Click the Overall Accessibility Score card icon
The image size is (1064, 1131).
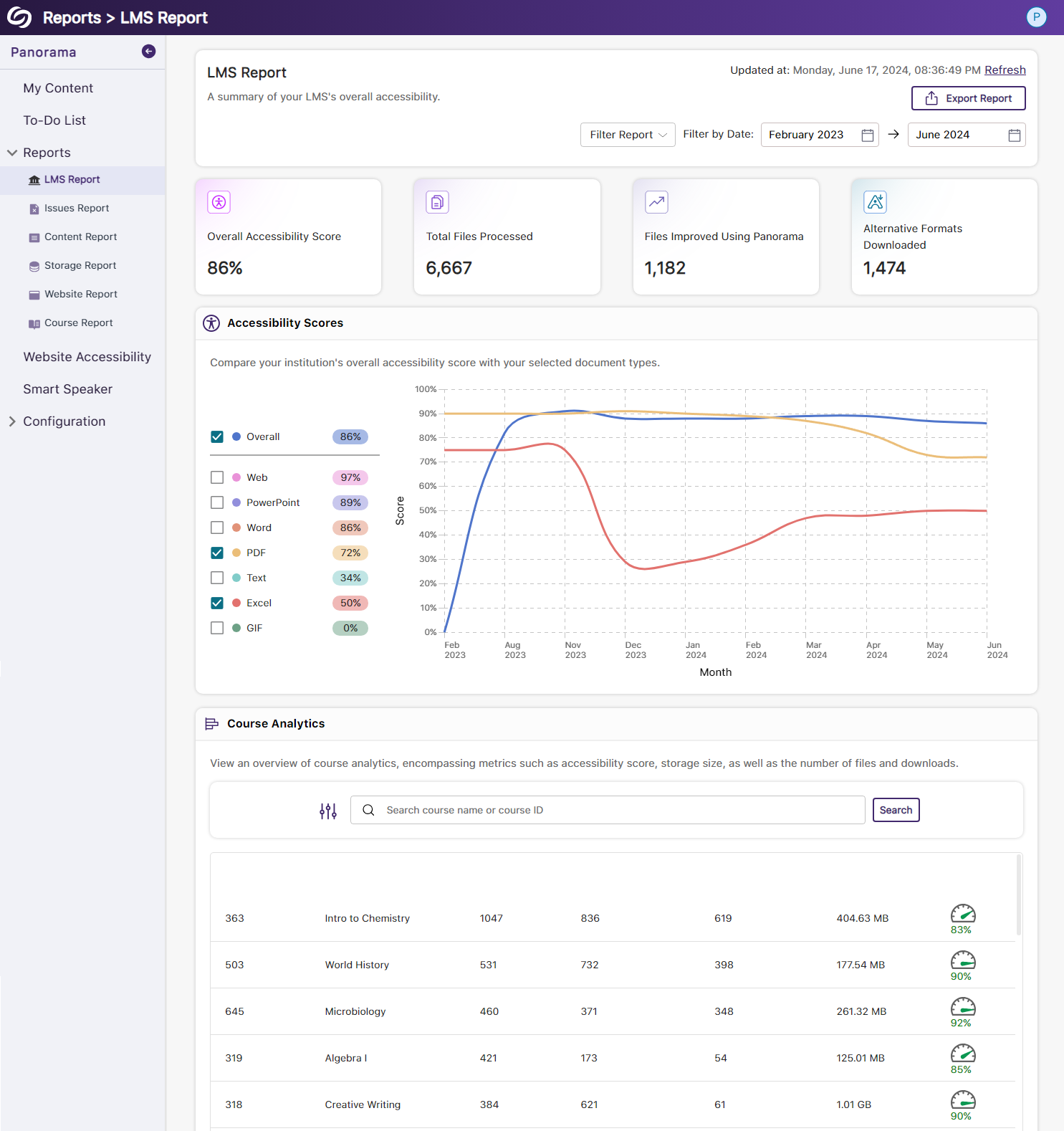coord(219,202)
